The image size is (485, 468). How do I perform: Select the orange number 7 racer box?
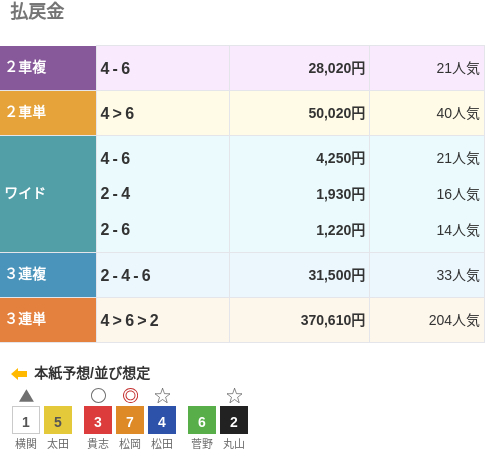[x=130, y=420]
